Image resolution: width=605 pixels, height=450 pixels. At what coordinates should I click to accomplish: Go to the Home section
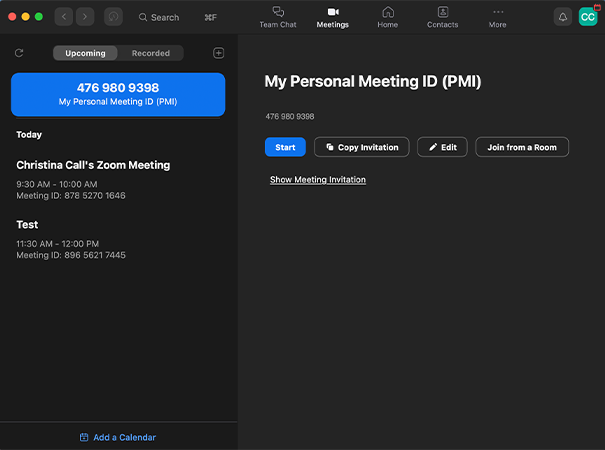coord(387,17)
